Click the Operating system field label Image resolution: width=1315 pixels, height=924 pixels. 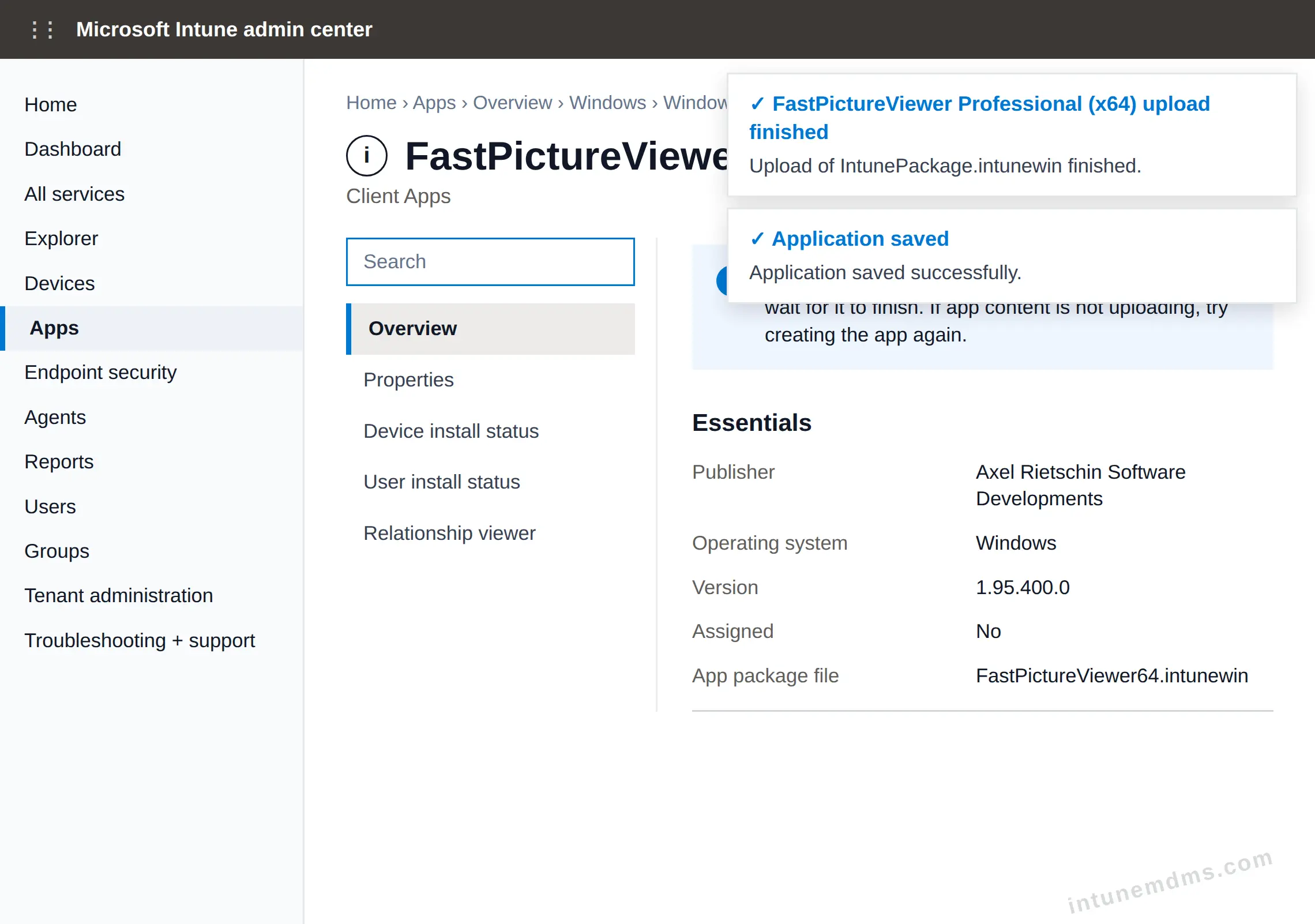click(x=769, y=543)
